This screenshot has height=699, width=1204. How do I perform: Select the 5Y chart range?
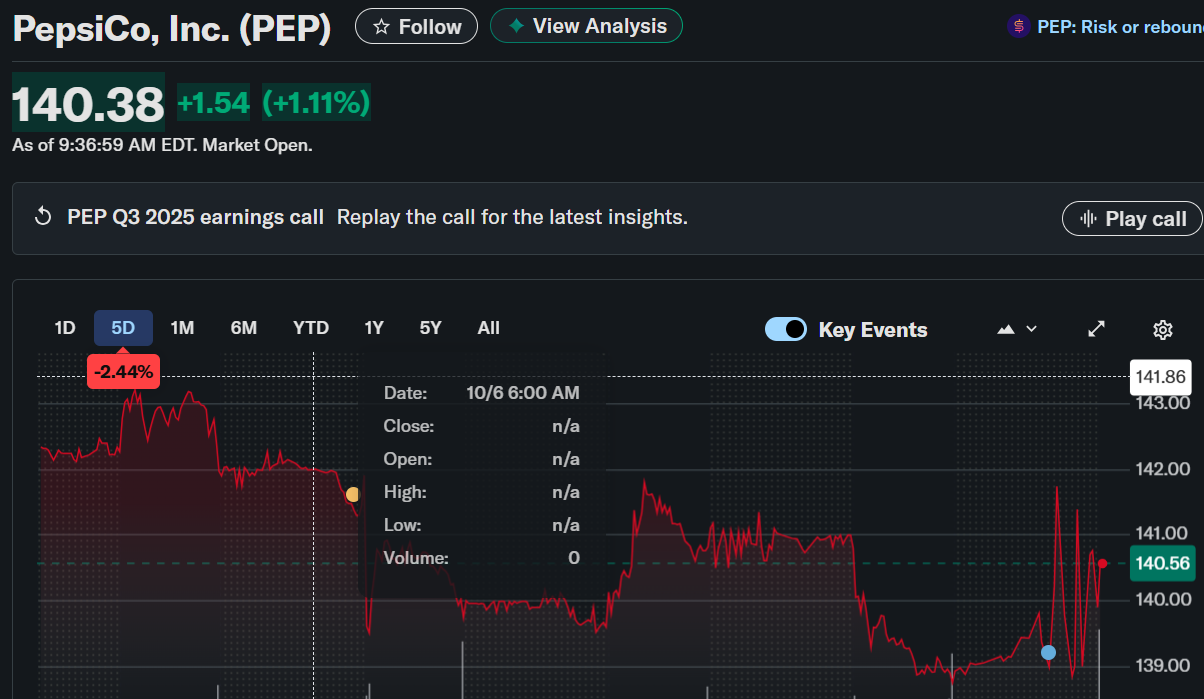tap(430, 328)
